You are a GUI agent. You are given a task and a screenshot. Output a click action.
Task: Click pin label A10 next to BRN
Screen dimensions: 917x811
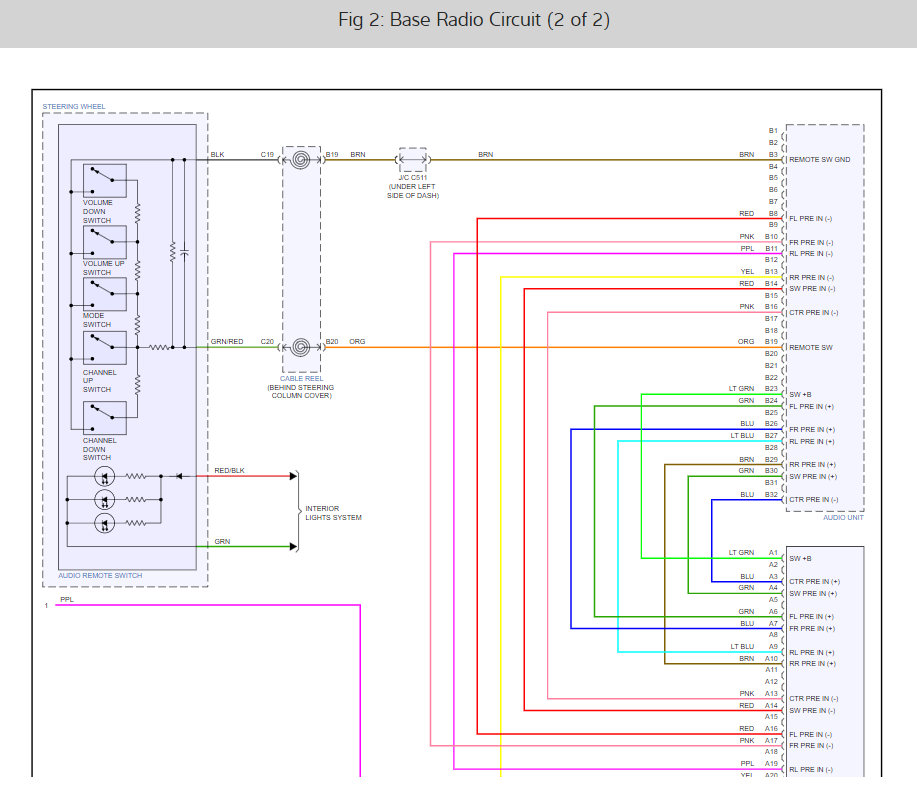(x=771, y=658)
